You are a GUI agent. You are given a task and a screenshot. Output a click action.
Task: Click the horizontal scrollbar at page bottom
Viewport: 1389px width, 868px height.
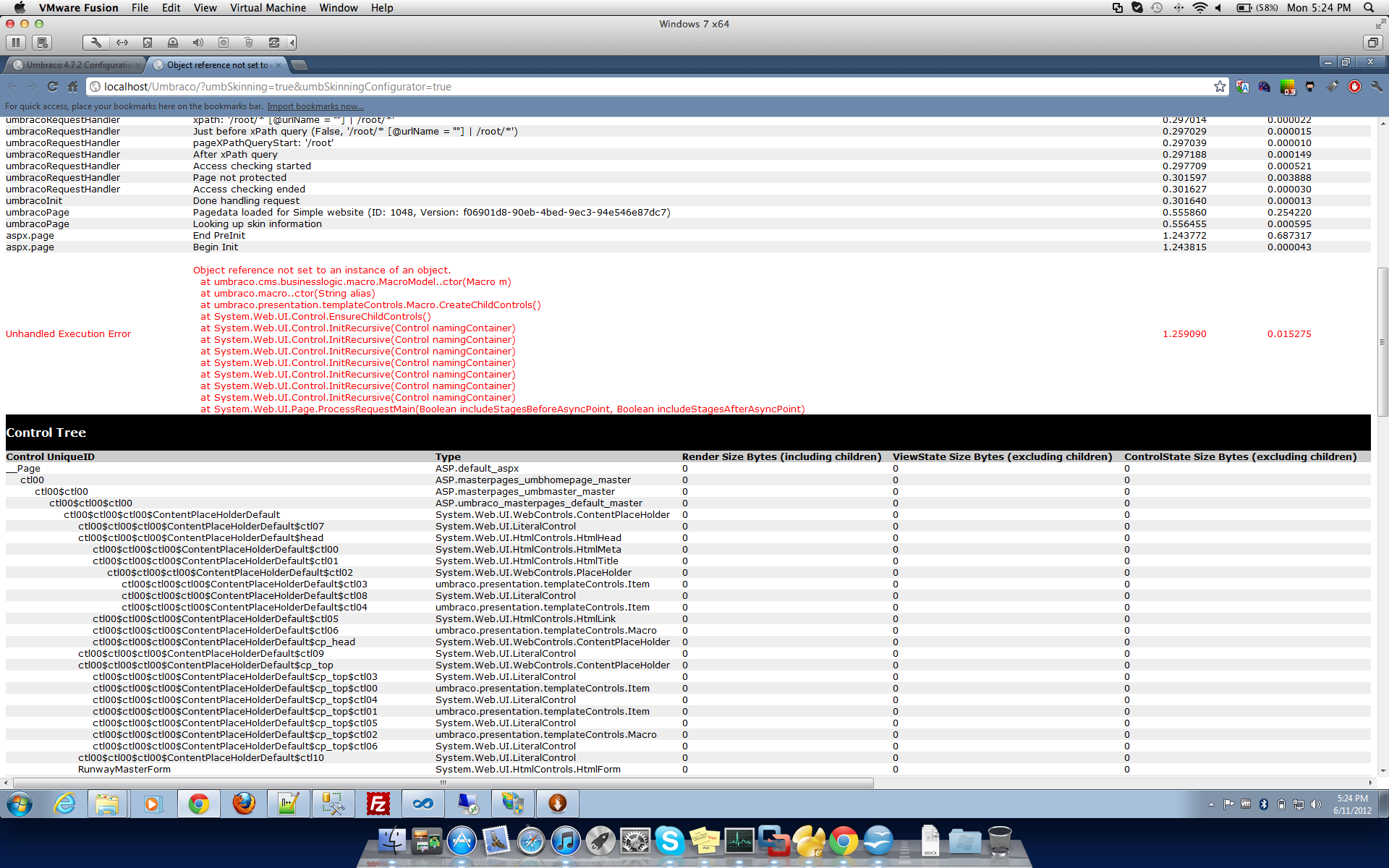[443, 783]
